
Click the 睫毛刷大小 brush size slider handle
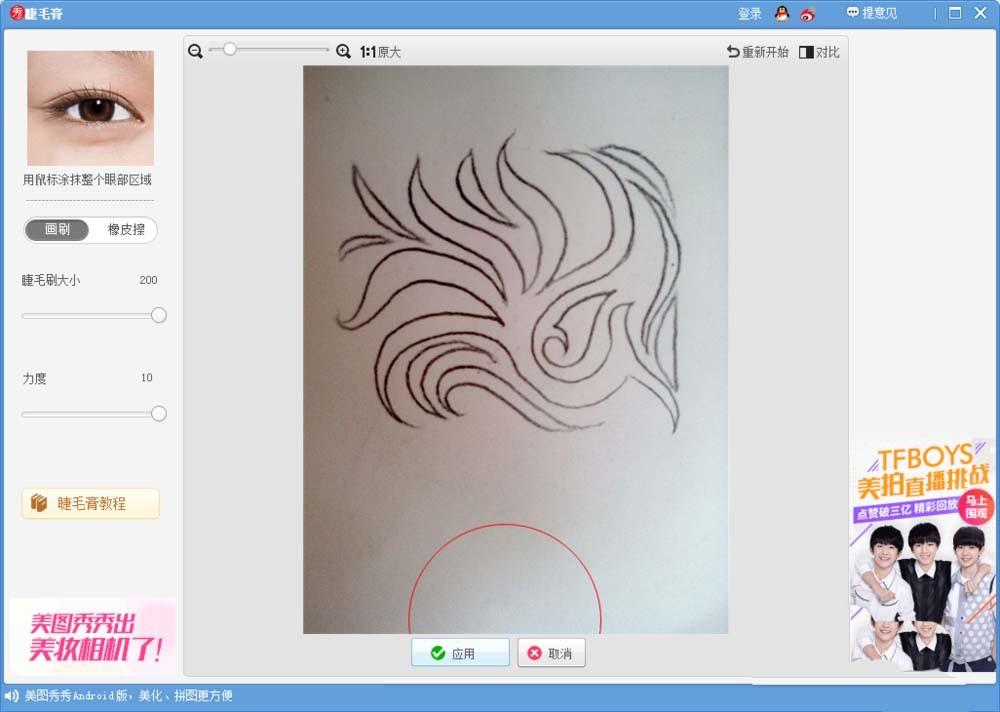click(158, 314)
